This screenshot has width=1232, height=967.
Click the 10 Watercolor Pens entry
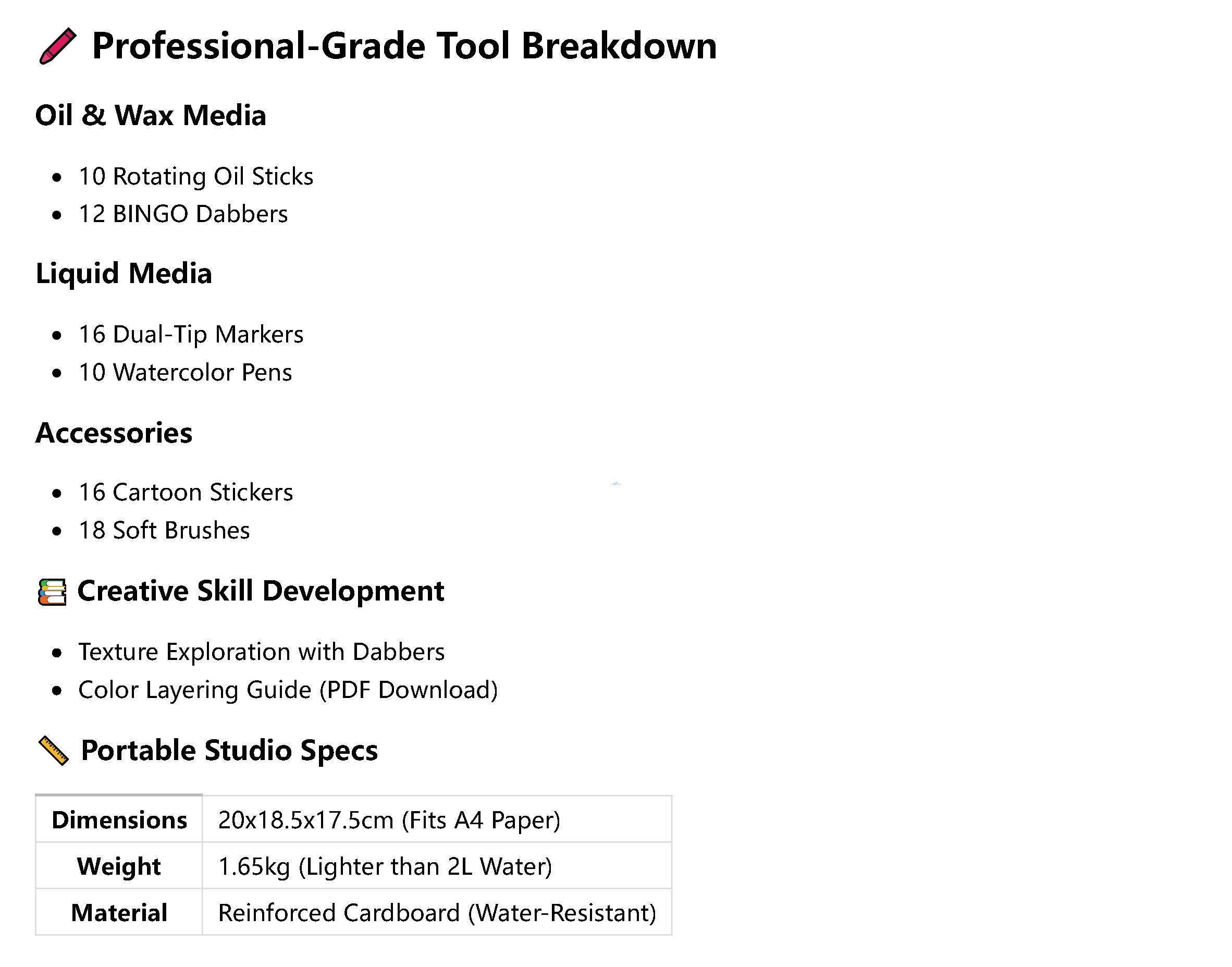click(x=185, y=373)
